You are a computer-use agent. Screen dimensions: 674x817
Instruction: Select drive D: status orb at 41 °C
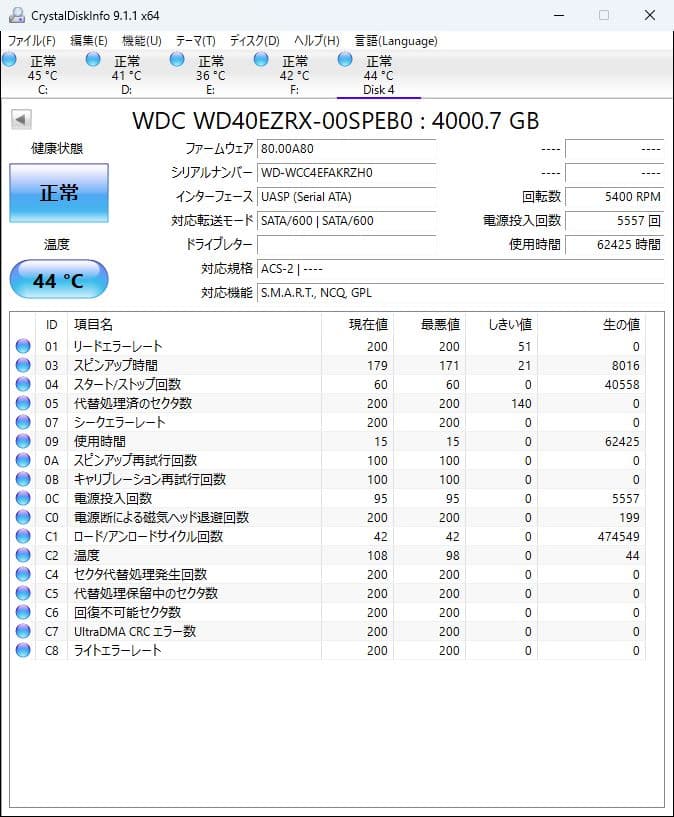point(93,59)
